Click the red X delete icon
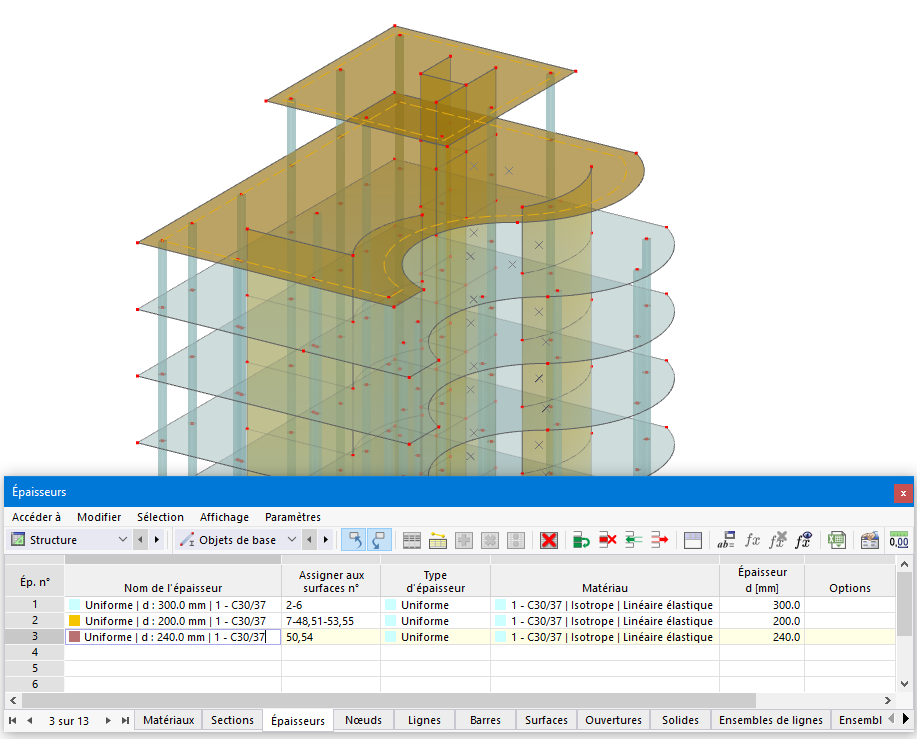This screenshot has height=739, width=917. pyautogui.click(x=549, y=540)
